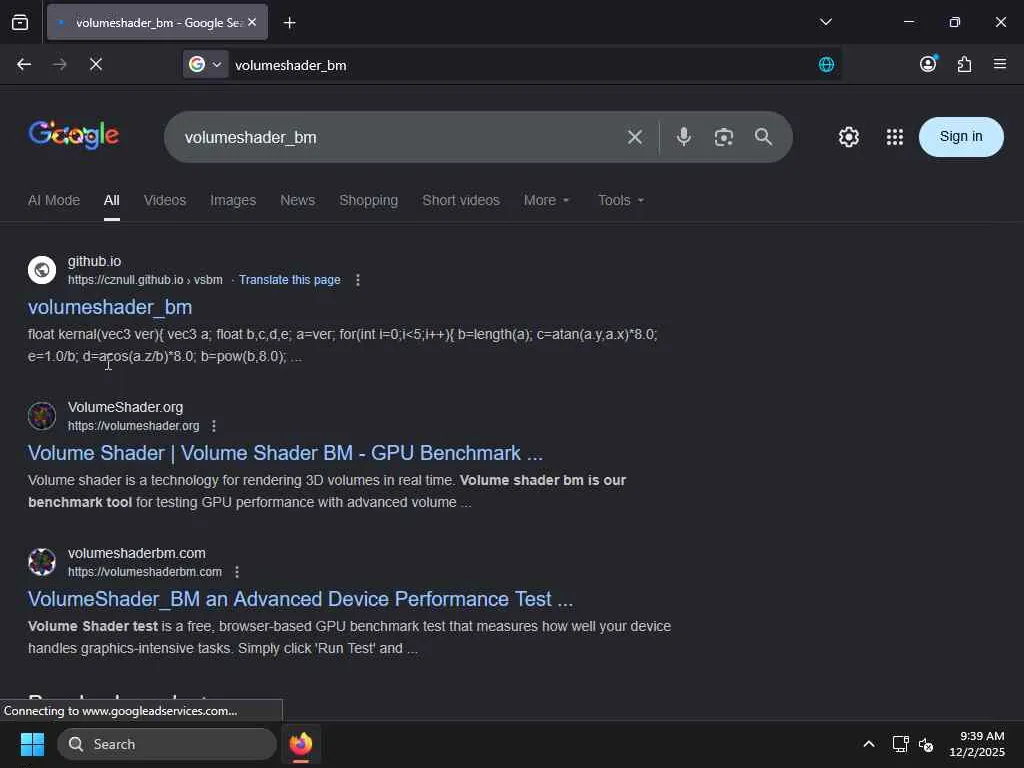Viewport: 1024px width, 768px height.
Task: Select the All results tab
Action: pos(112,200)
